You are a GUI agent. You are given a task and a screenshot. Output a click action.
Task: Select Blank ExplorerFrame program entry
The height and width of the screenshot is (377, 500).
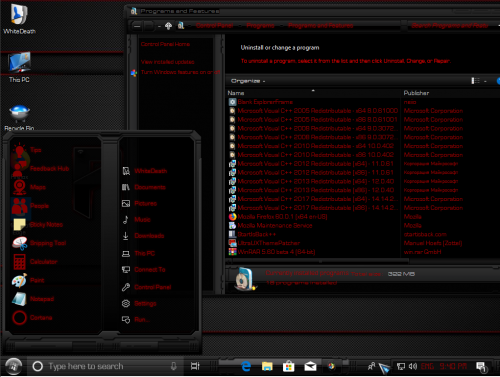261,102
